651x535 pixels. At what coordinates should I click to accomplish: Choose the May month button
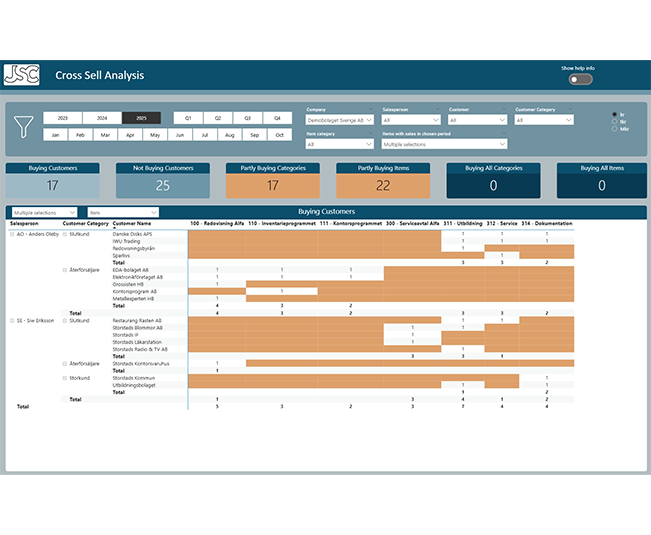pos(155,135)
